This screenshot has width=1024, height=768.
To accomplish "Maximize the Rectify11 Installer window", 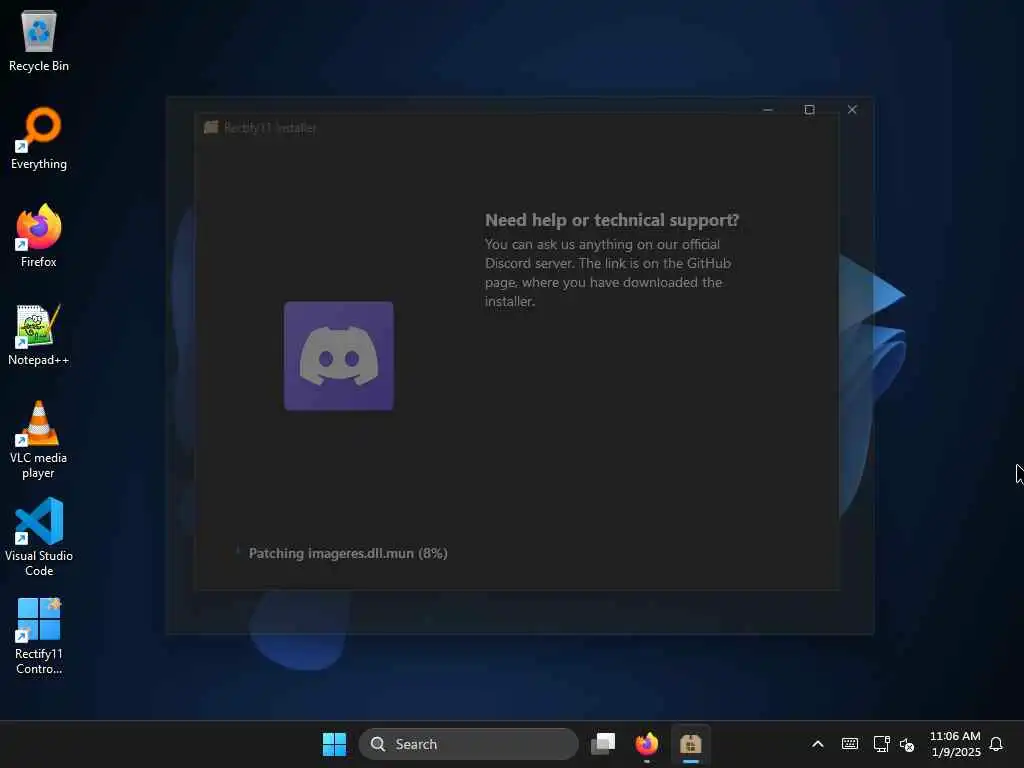I will point(809,110).
